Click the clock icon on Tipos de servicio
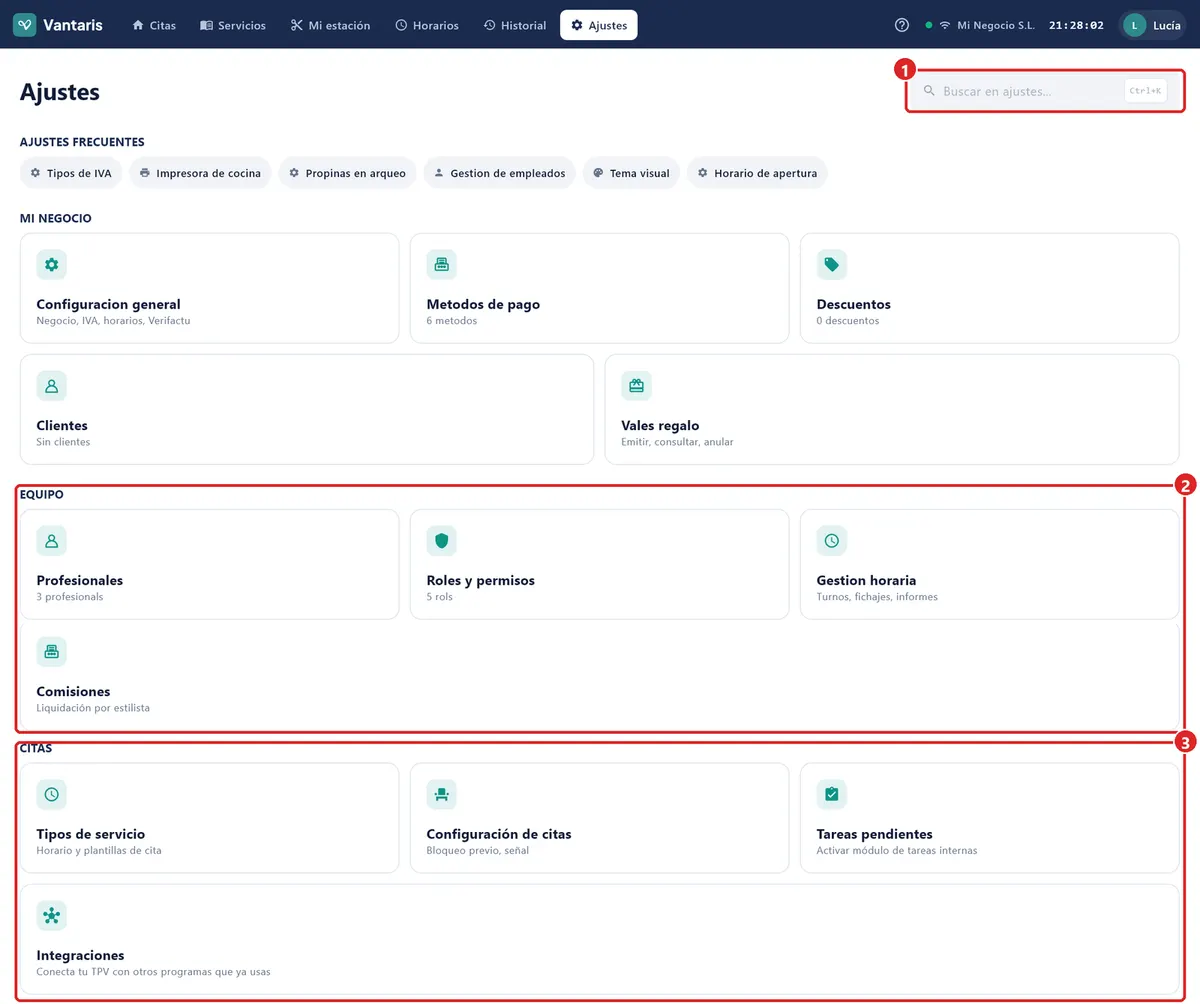Image resolution: width=1200 pixels, height=1004 pixels. (52, 795)
